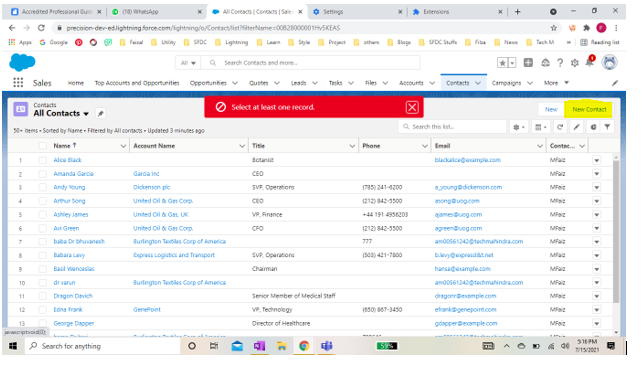Expand the Contacts tab chevron

478,83
